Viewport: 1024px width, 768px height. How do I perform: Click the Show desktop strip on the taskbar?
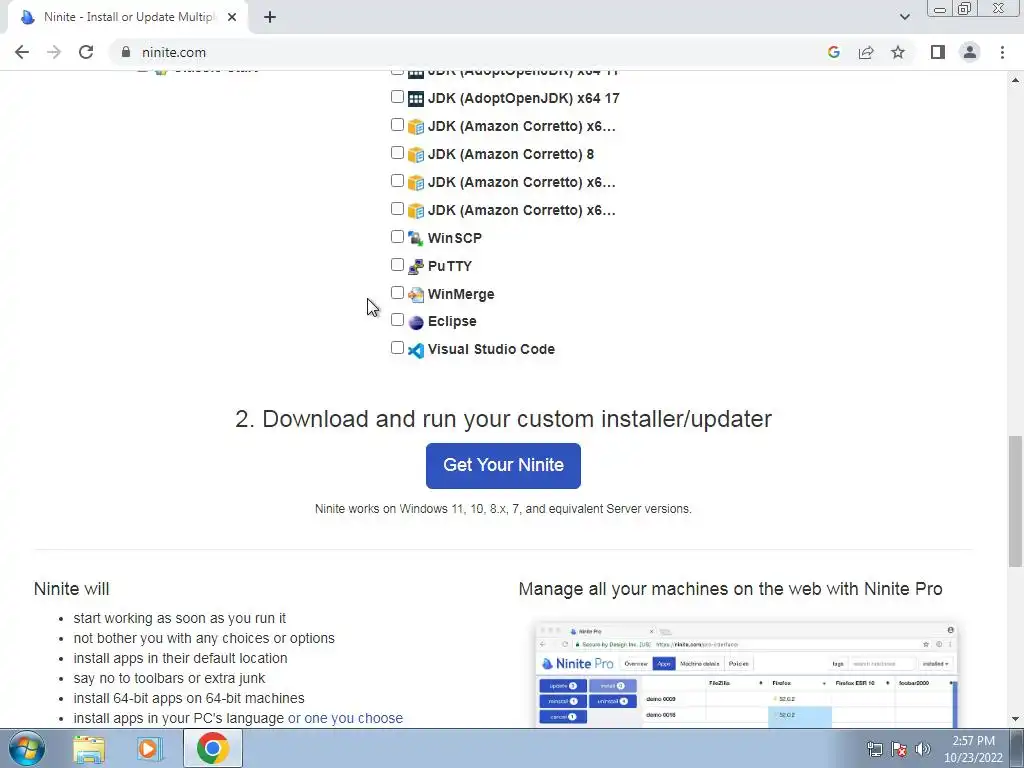1017,748
